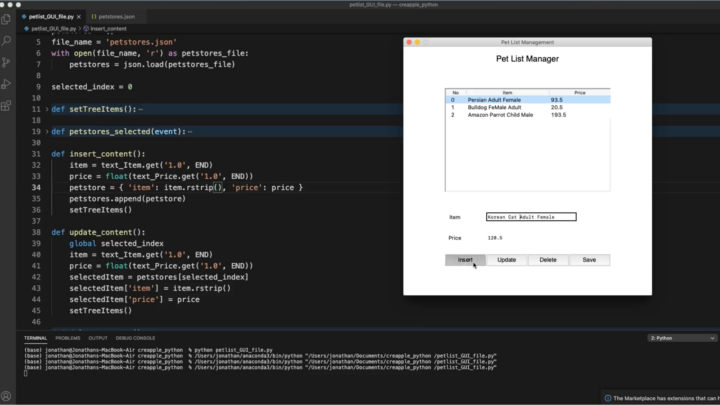Minimize the Pet List Management window
The width and height of the screenshot is (720, 405).
click(417, 42)
